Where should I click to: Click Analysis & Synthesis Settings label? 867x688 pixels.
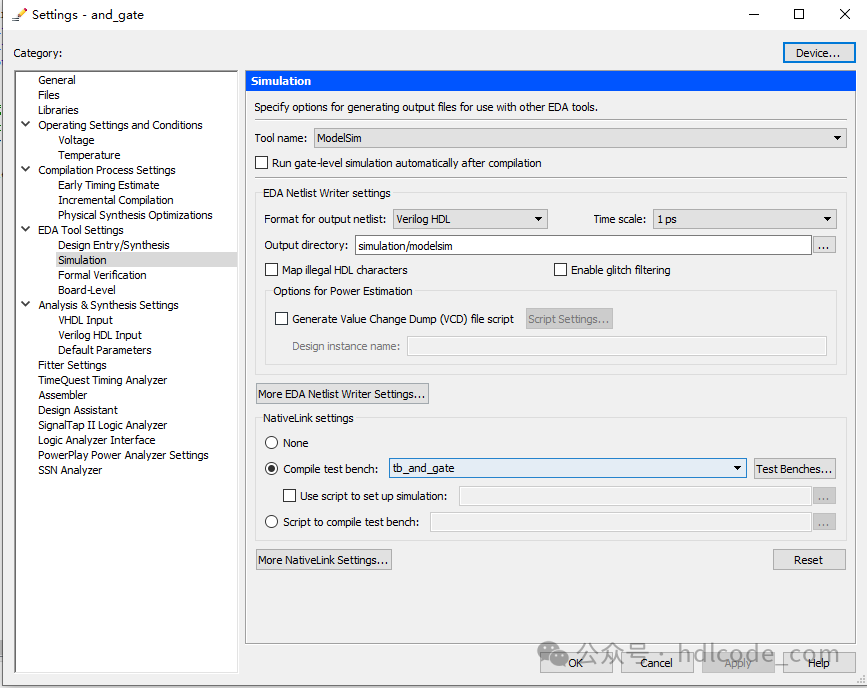[x=108, y=305]
